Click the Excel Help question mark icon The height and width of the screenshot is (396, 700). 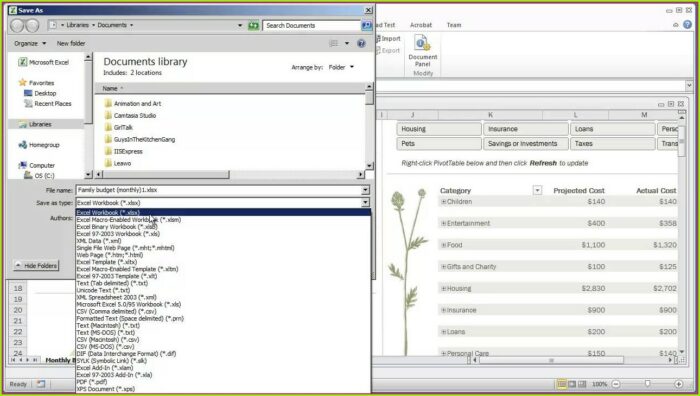(688, 25)
